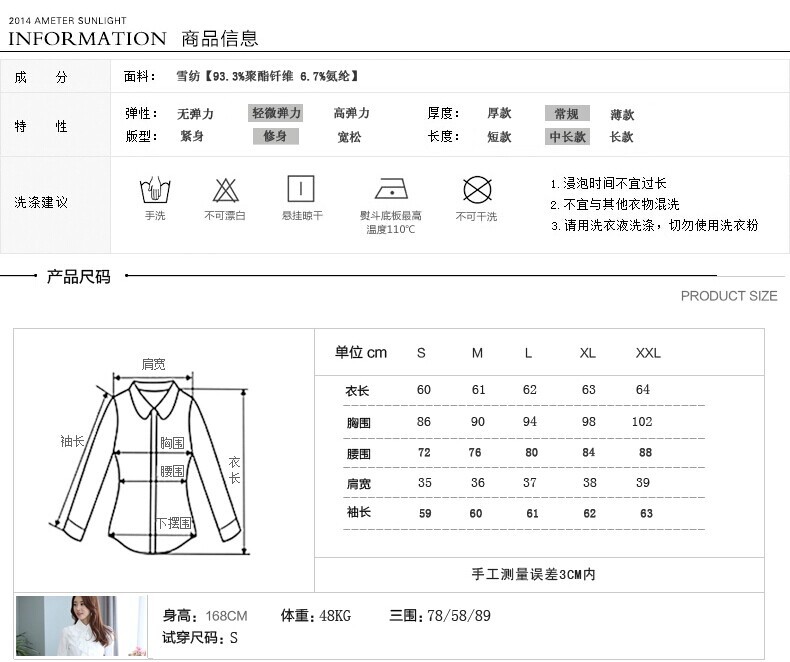Click the 下摆围 label on the shirt diagram
Viewport: 790px width, 662px height.
173,523
